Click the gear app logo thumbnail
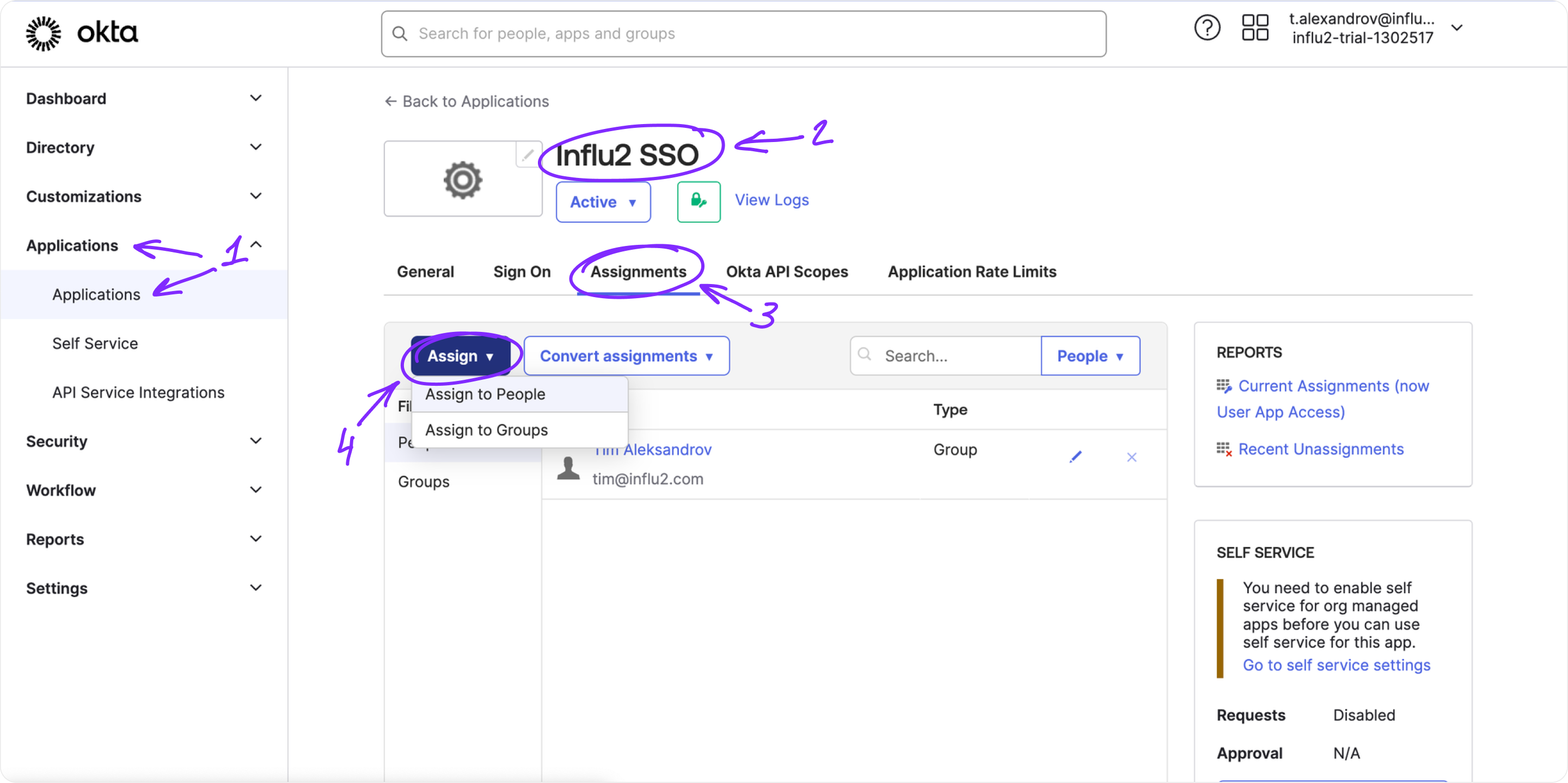 click(463, 180)
